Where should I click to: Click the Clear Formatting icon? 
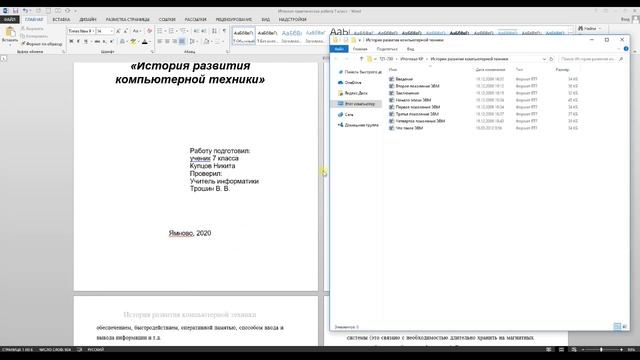(x=149, y=31)
